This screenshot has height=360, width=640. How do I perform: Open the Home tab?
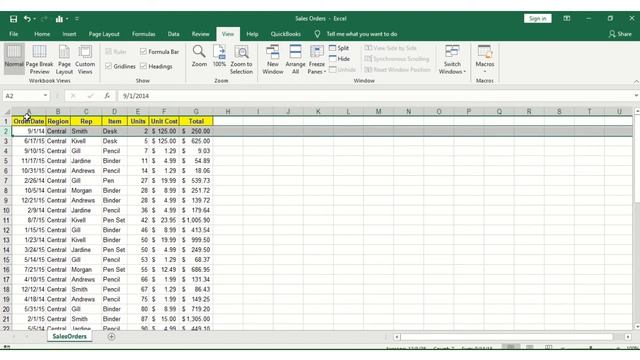(x=42, y=34)
